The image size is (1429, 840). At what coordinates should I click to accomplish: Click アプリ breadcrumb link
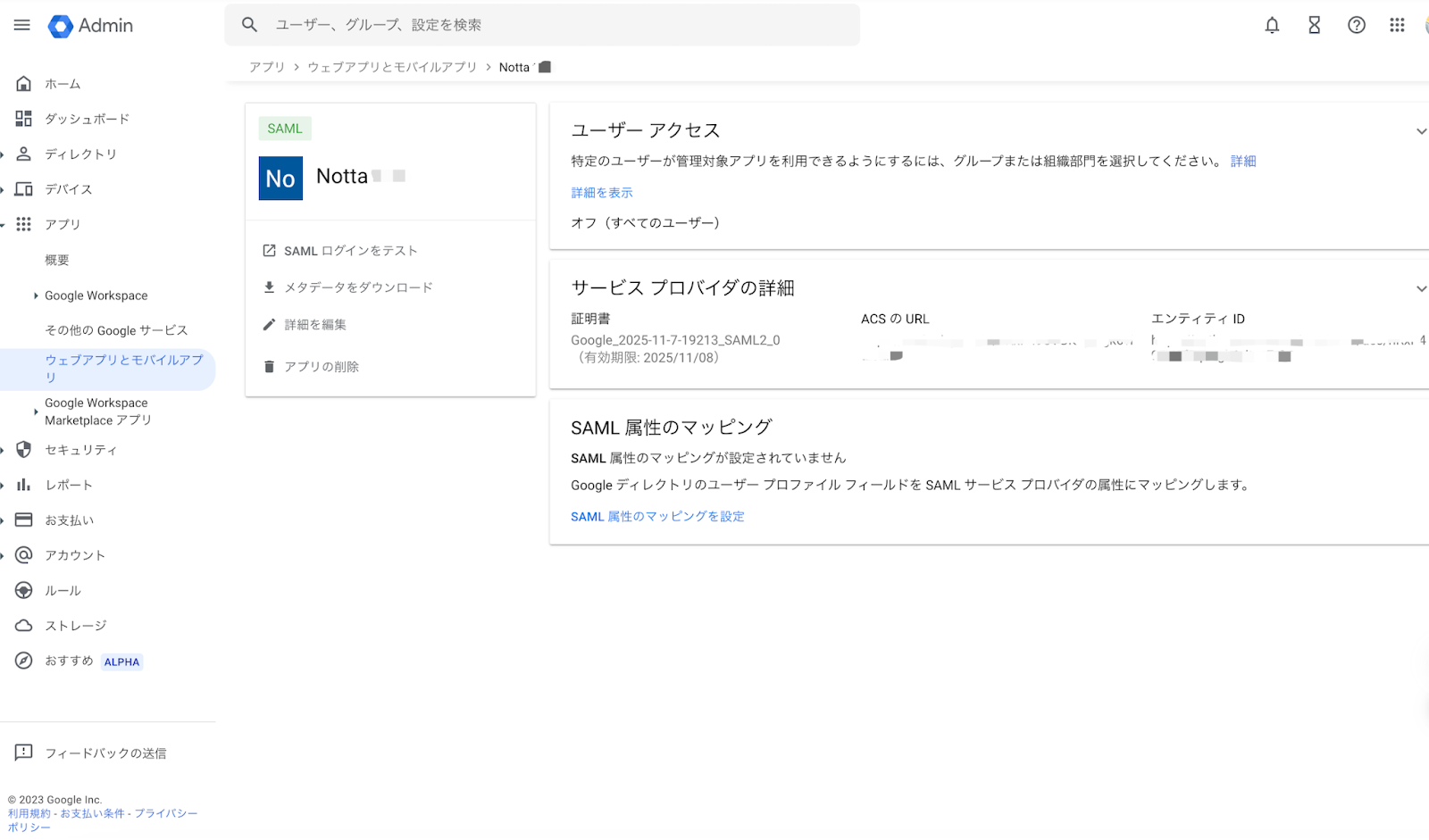point(267,67)
